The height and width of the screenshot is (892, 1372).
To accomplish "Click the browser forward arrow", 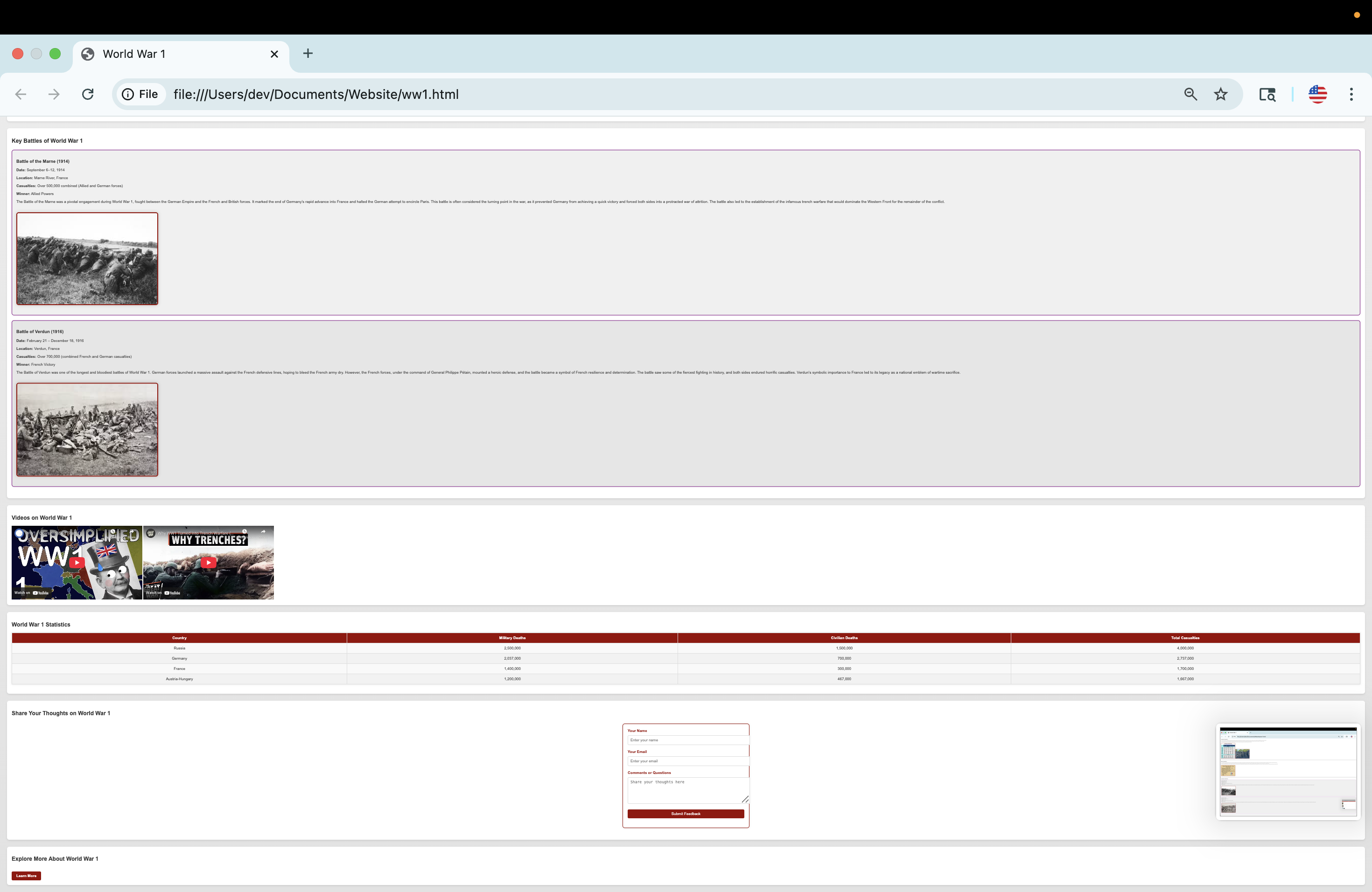I will [54, 94].
